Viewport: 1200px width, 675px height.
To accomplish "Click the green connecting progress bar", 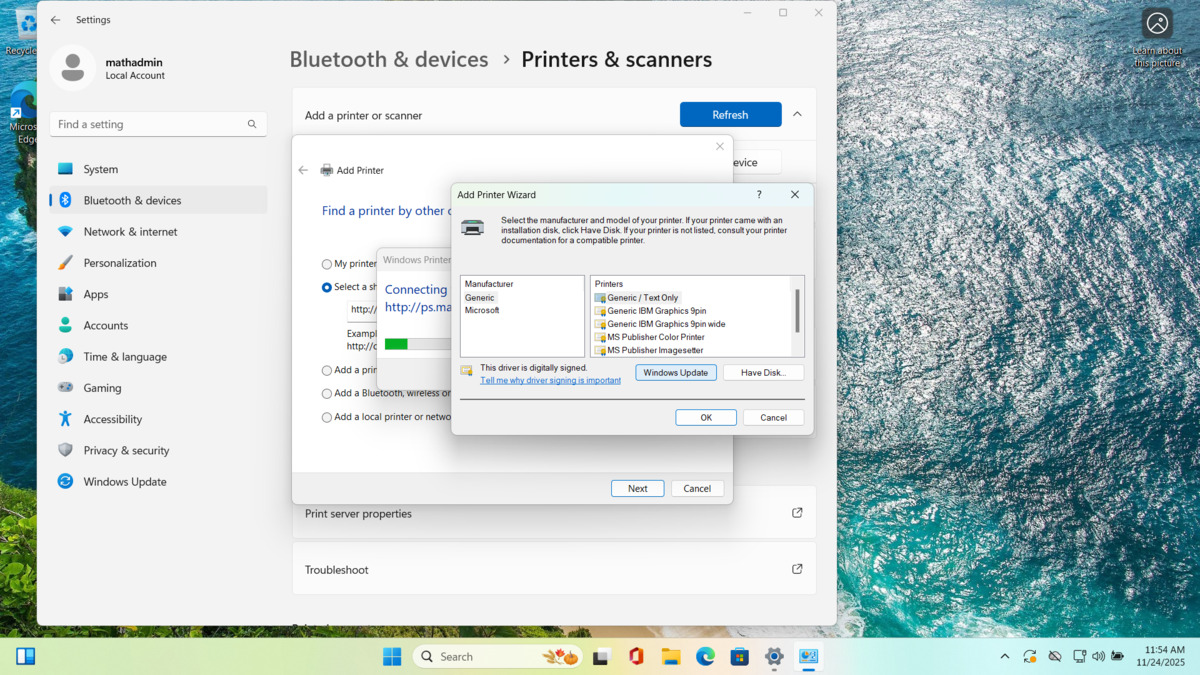I will 396,343.
